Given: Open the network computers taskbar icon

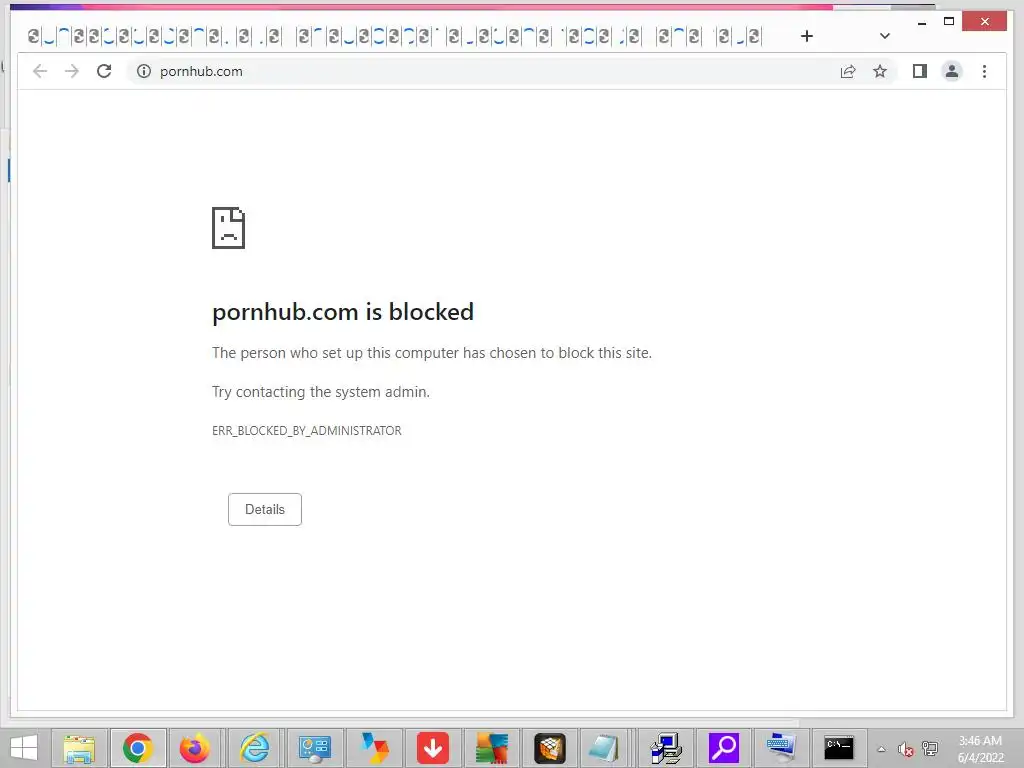Looking at the screenshot, I should [x=667, y=748].
